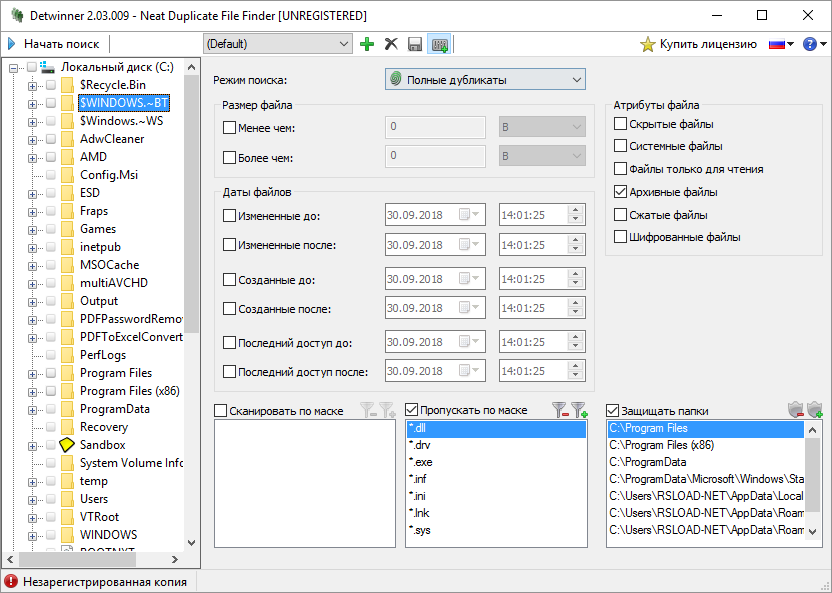
Task: Tick the checkbox next to Games folder
Action: coord(51,229)
